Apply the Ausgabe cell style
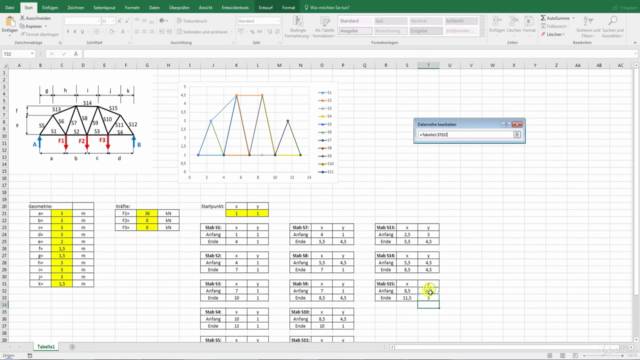The height and width of the screenshot is (360, 640). (x=355, y=31)
